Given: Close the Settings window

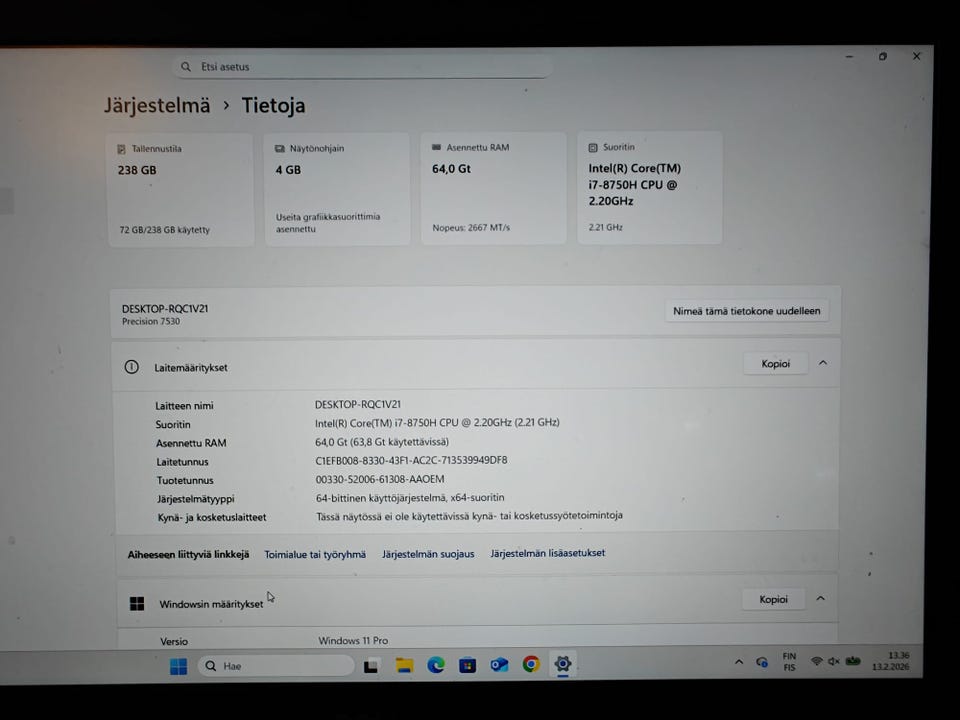Looking at the screenshot, I should click(917, 56).
